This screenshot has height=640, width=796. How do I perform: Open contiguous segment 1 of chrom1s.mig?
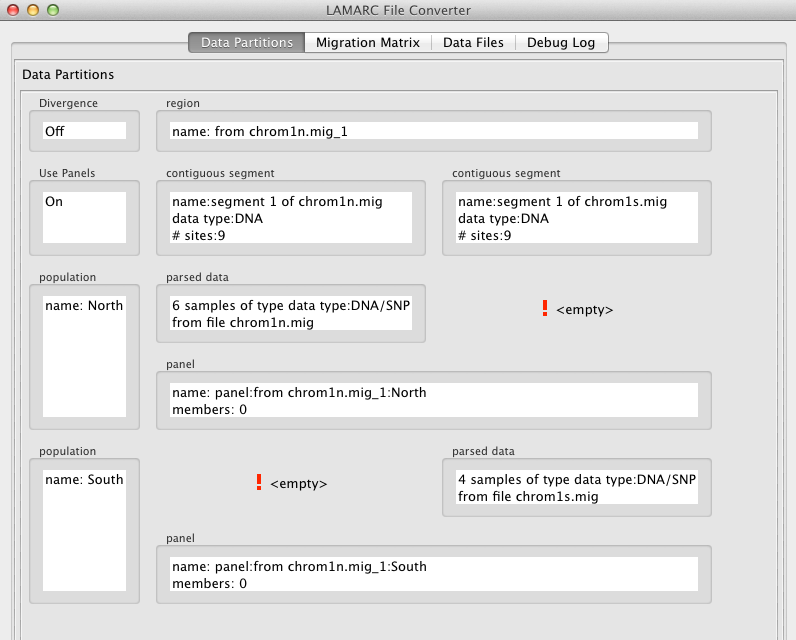coord(577,218)
